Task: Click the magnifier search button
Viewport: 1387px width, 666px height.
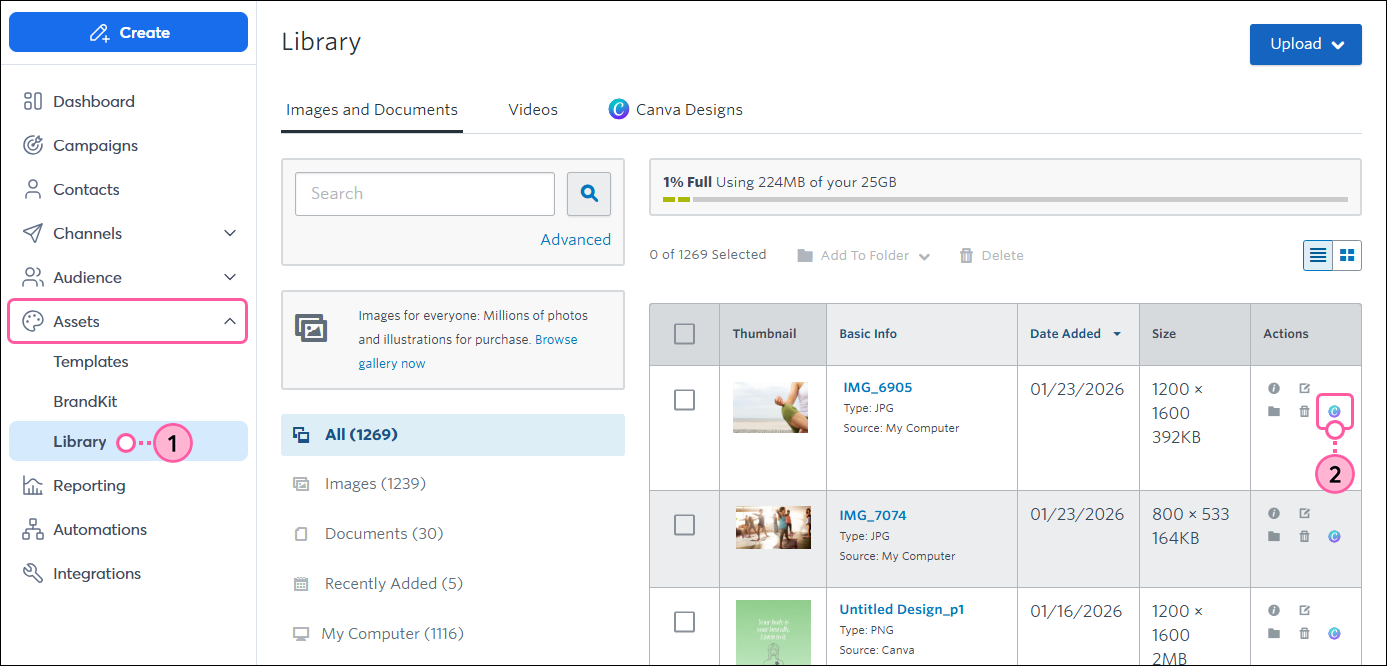Action: [589, 194]
